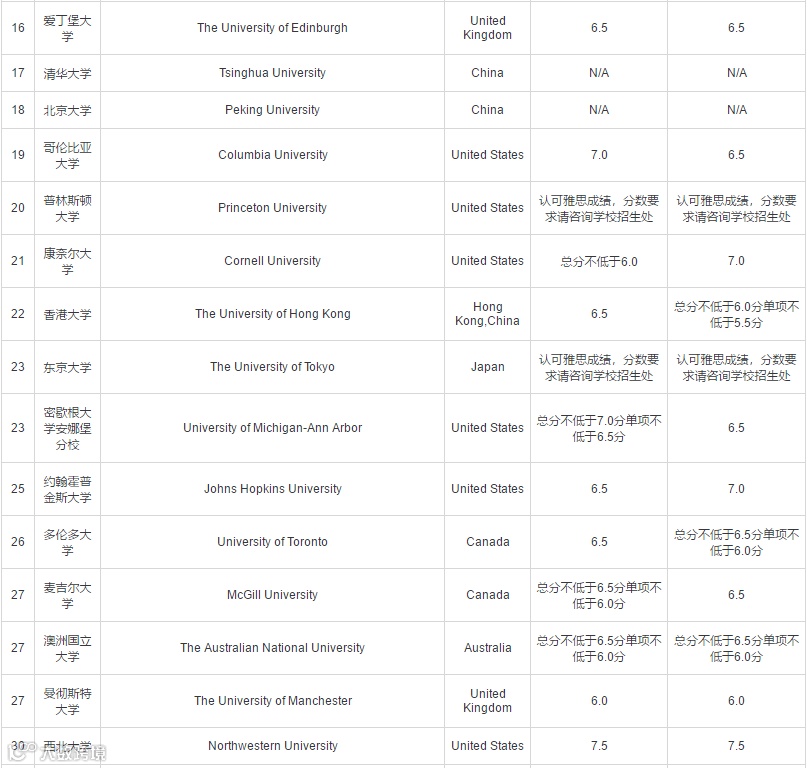Click rank number 20
This screenshot has height=768, width=810.
click(18, 208)
